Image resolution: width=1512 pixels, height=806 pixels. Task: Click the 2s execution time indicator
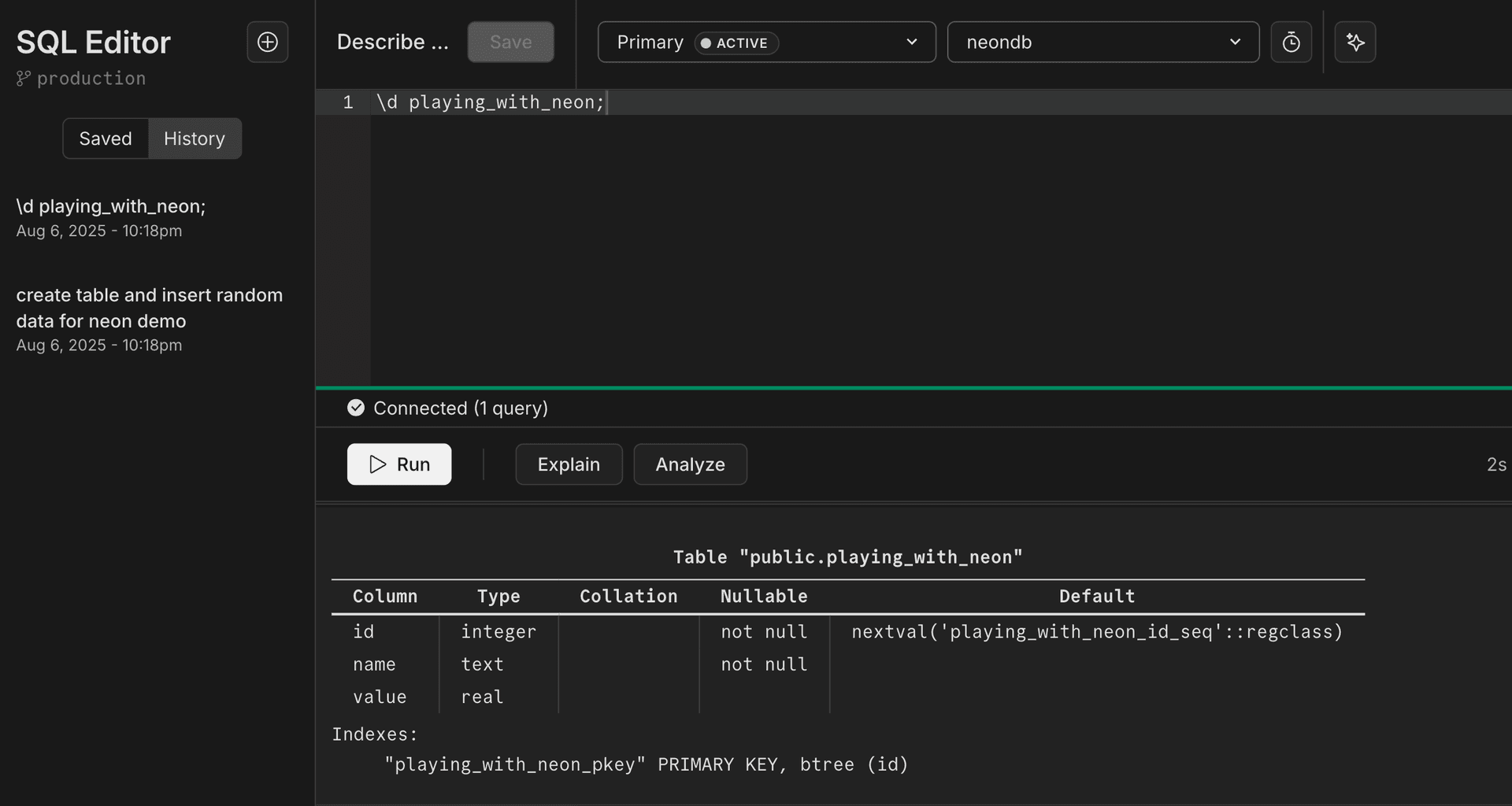1497,464
